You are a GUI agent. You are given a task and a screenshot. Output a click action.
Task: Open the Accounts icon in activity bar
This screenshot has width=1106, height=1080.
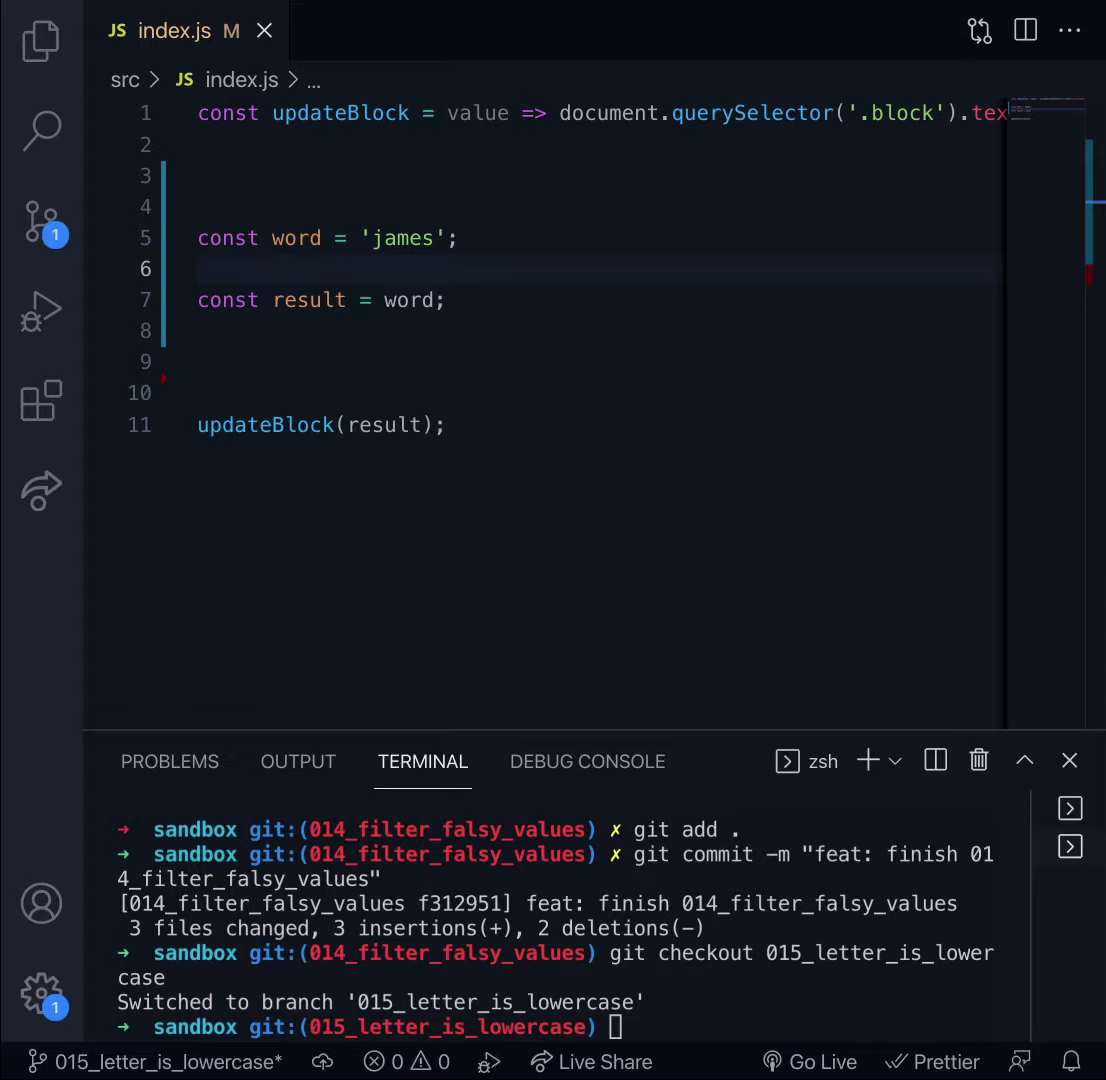coord(41,902)
